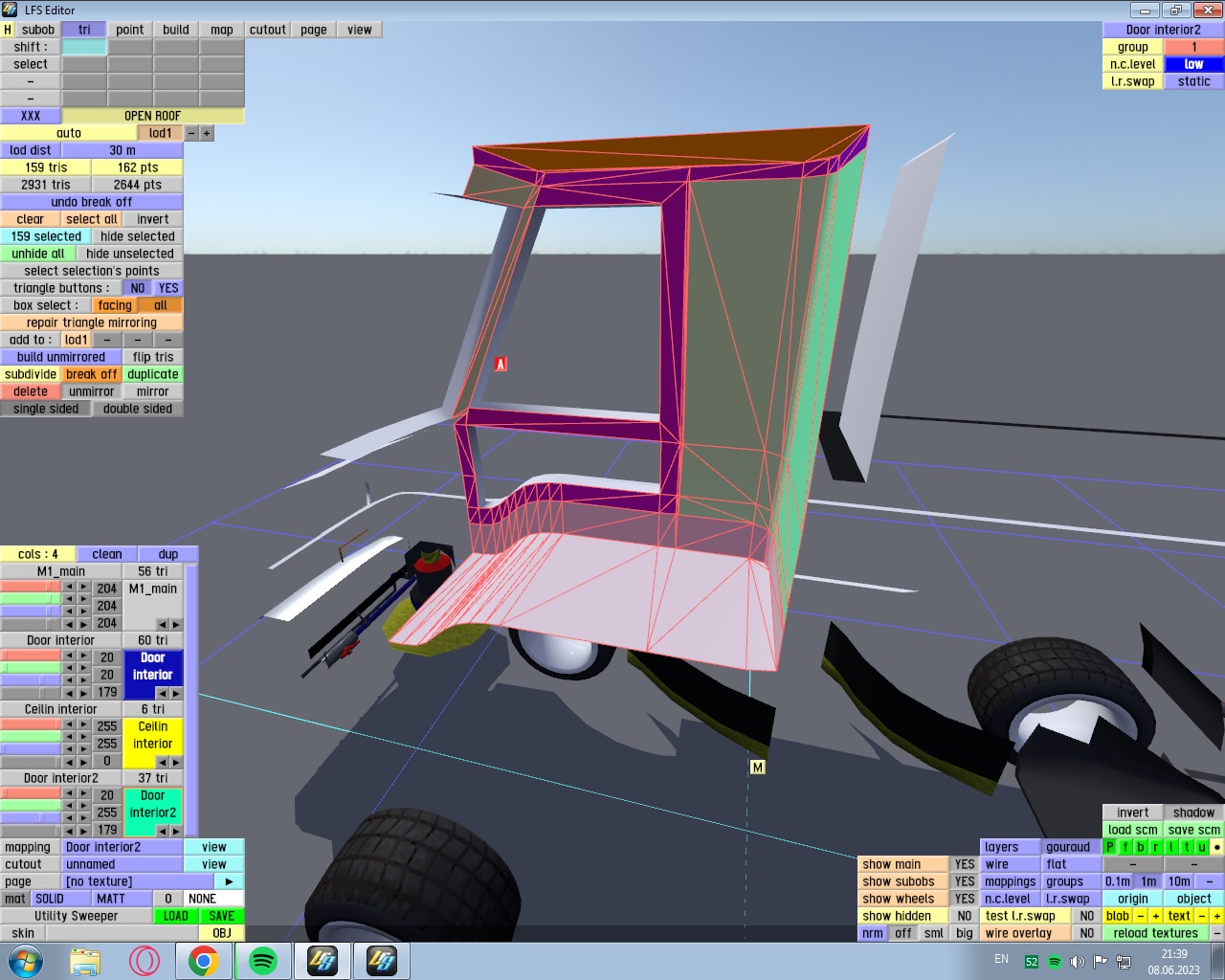The height and width of the screenshot is (980, 1225).
Task: Open the cutout unnamed selector
Action: (122, 864)
